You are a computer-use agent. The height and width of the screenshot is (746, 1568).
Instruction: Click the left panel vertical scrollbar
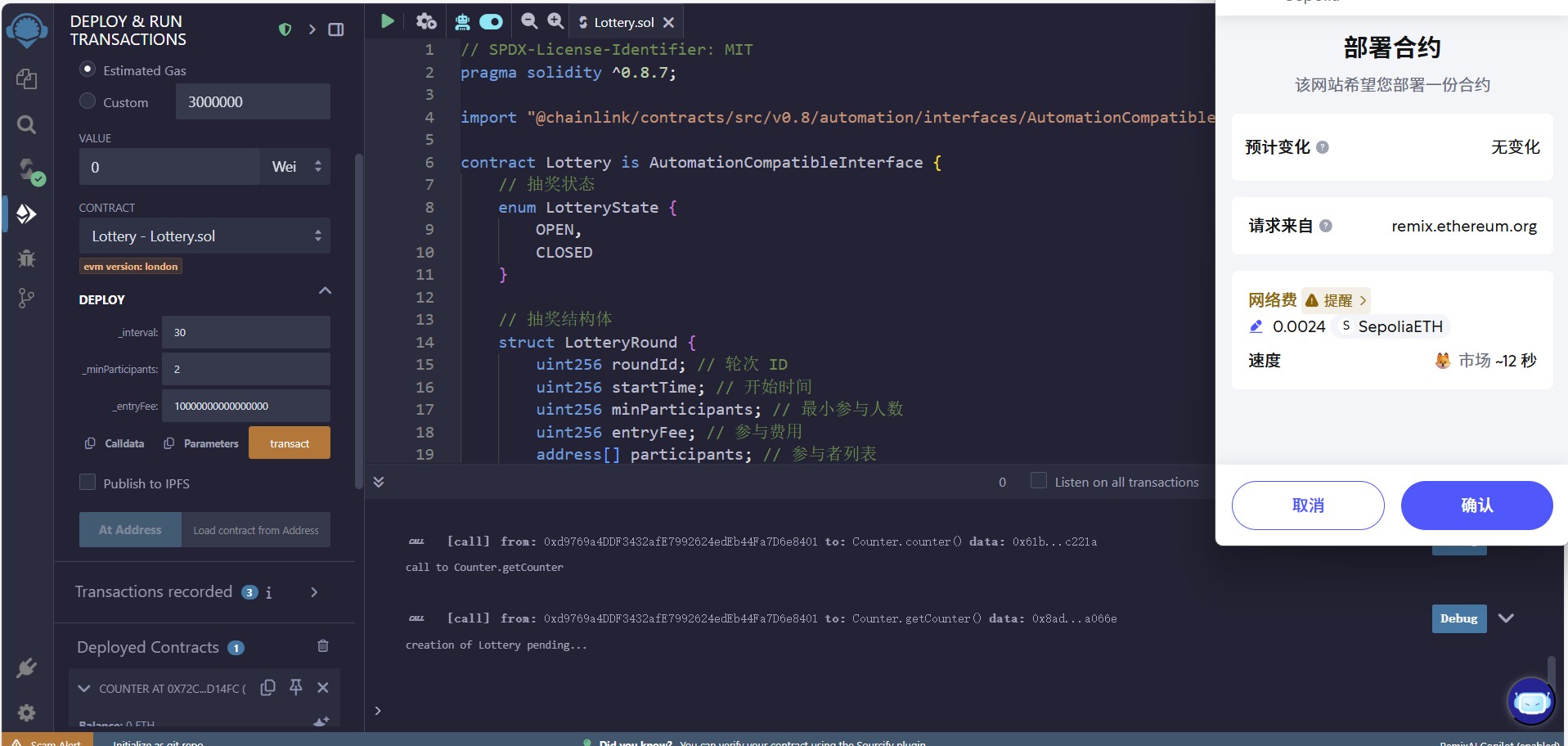click(358, 323)
